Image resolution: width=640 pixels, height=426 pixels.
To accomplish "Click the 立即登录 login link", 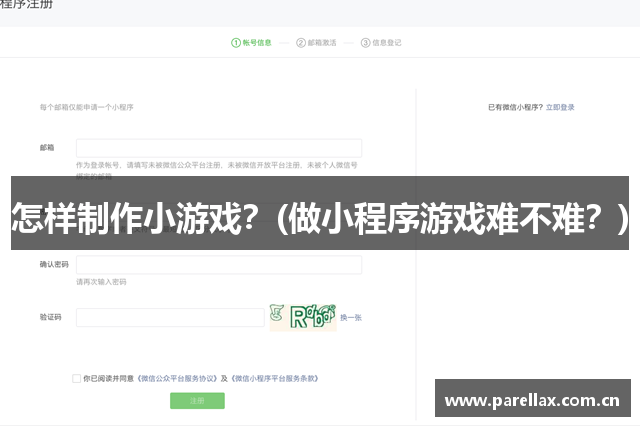I will 560,107.
